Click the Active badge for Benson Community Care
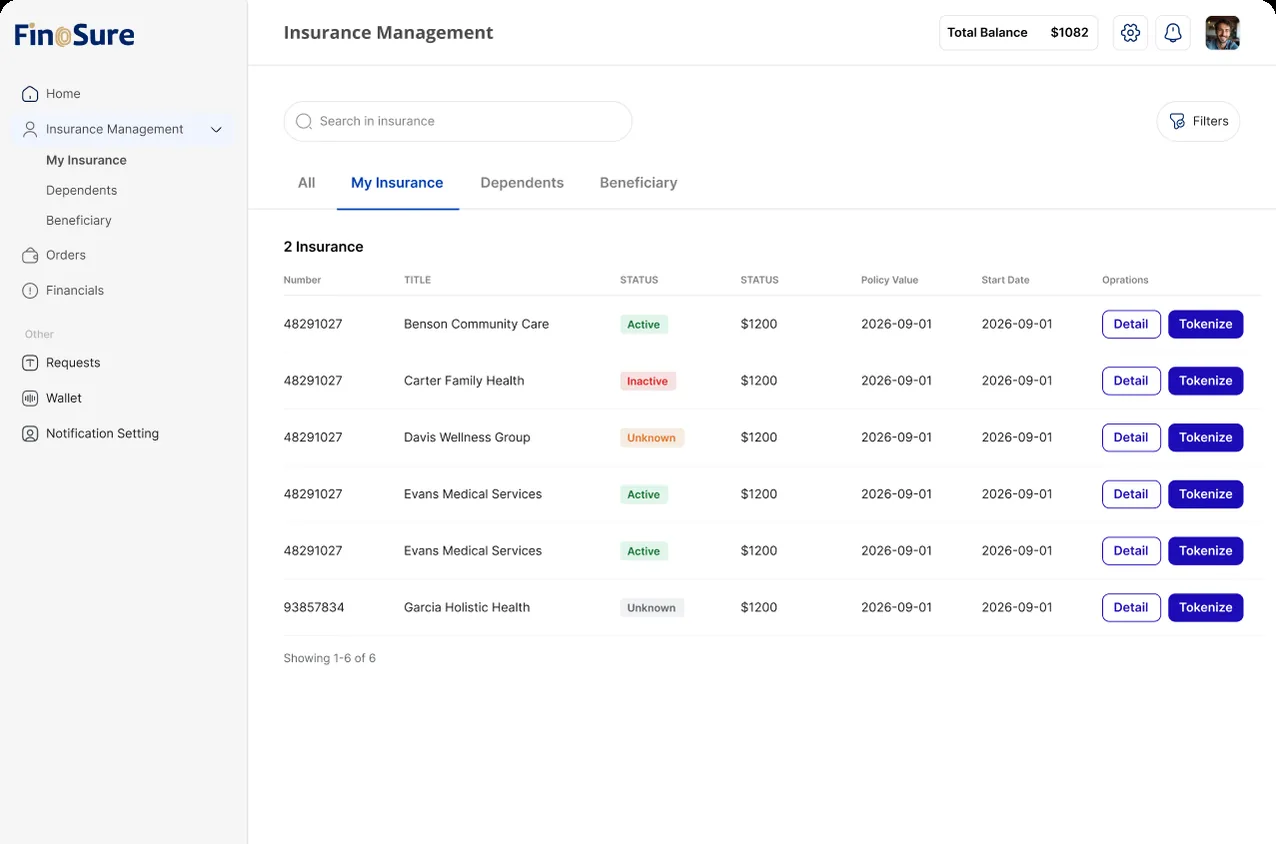The width and height of the screenshot is (1276, 844). (644, 324)
